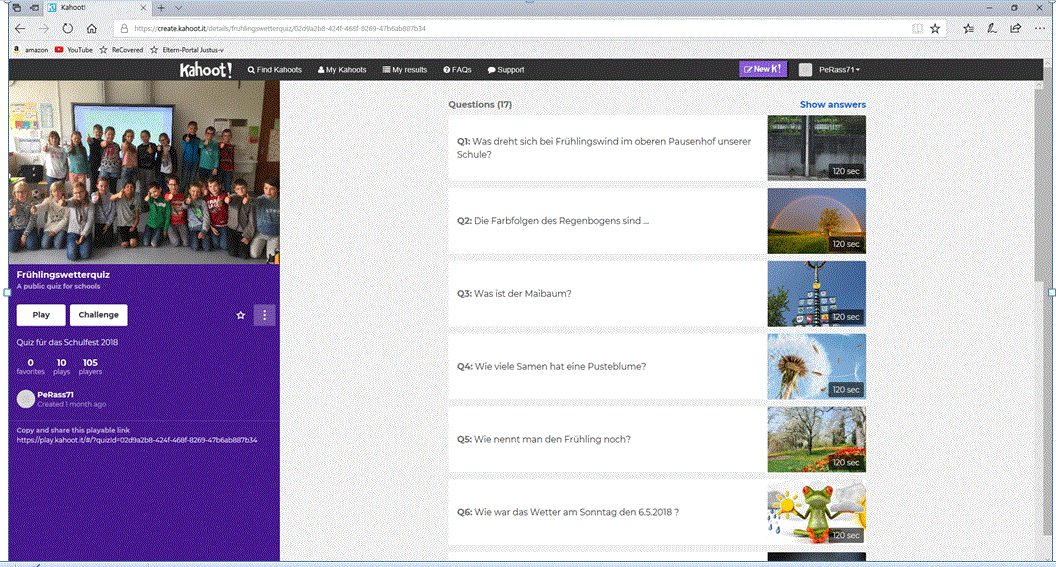The height and width of the screenshot is (567, 1056).
Task: Expand the PeRass71 account dropdown
Action: click(839, 70)
